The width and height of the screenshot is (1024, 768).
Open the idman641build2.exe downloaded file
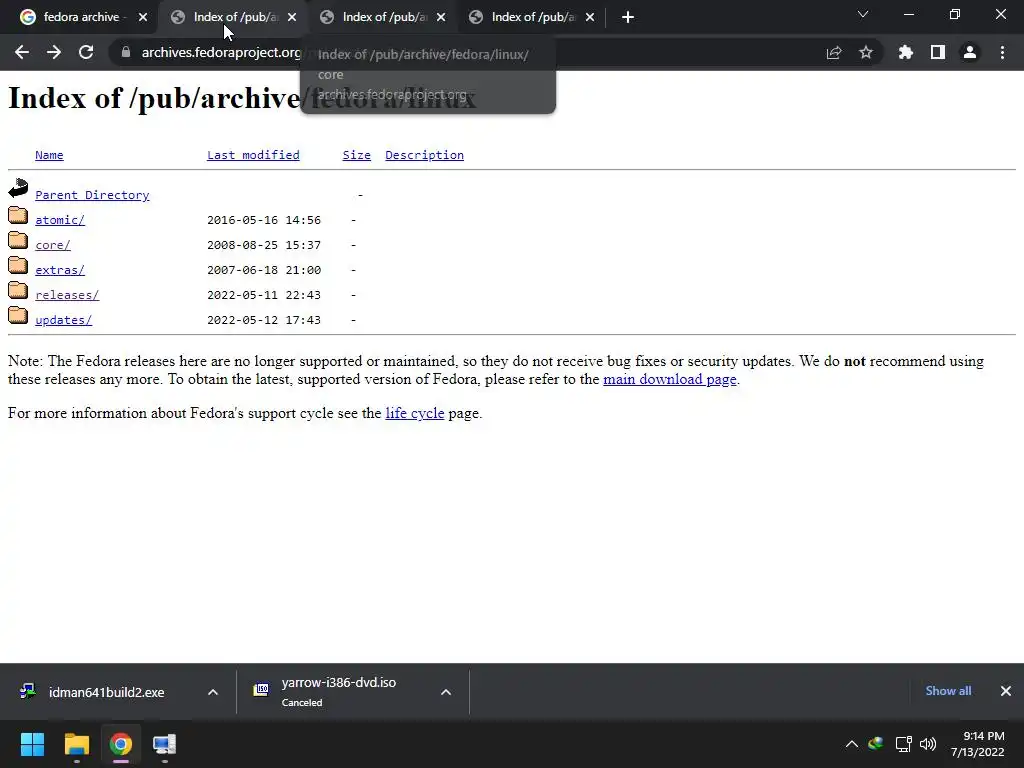tap(106, 692)
